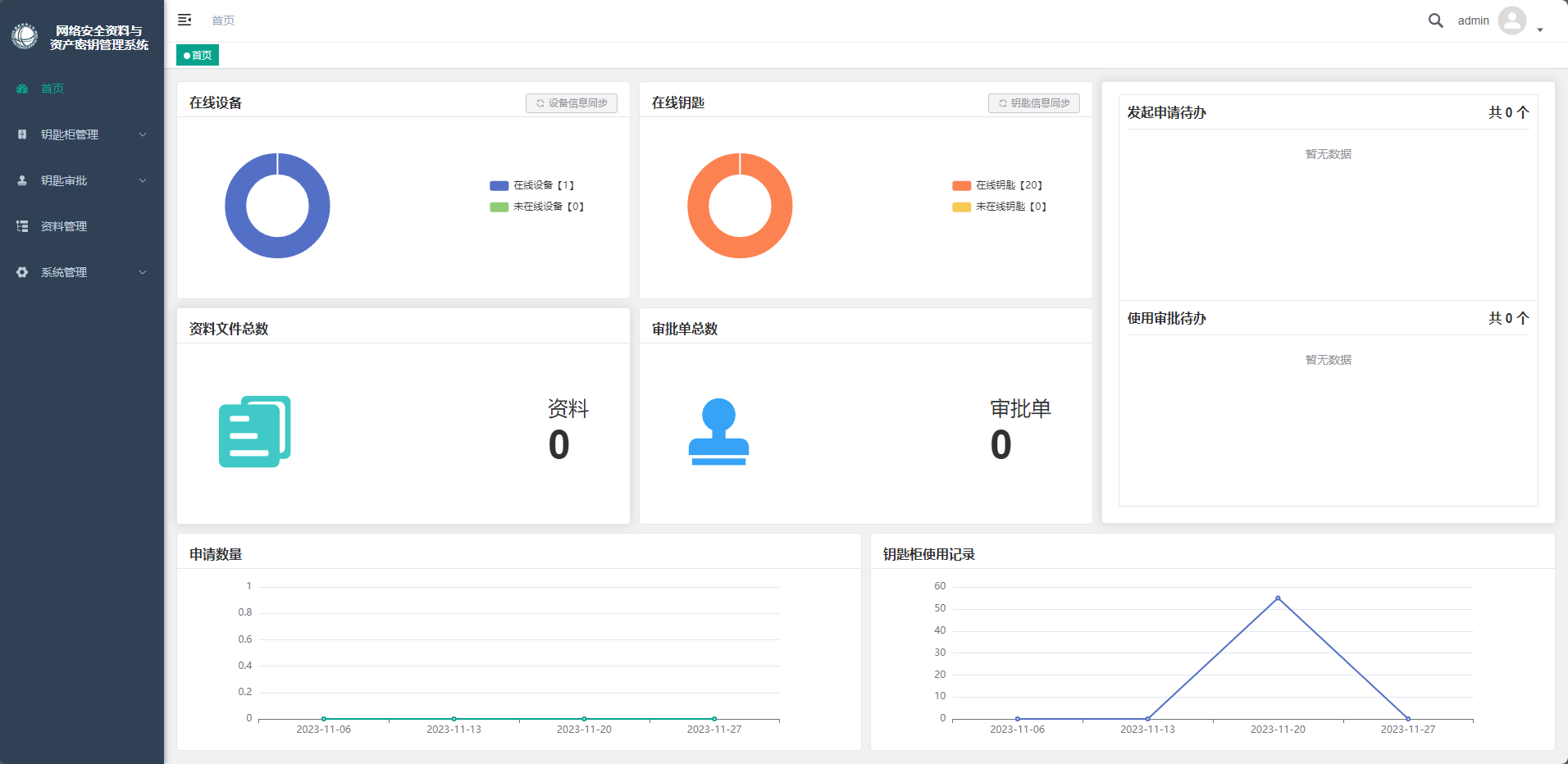
Task: Open the search magnifier icon
Action: [x=1435, y=20]
